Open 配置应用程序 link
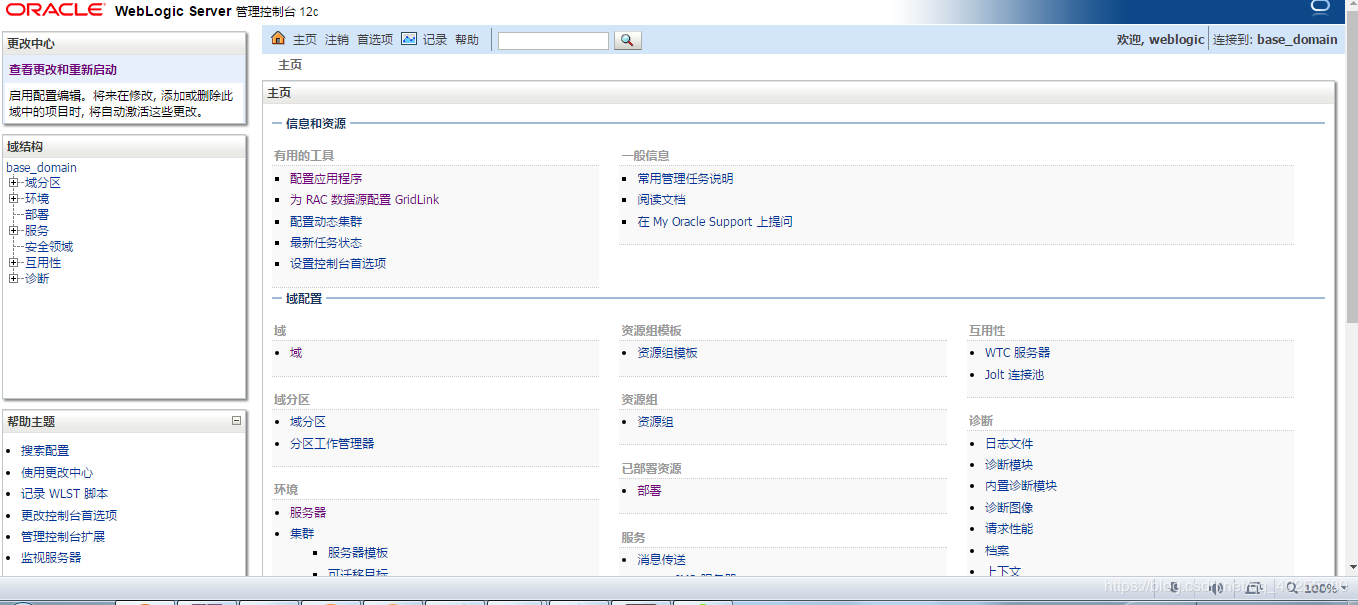Screen dimensions: 1358x605 326,179
